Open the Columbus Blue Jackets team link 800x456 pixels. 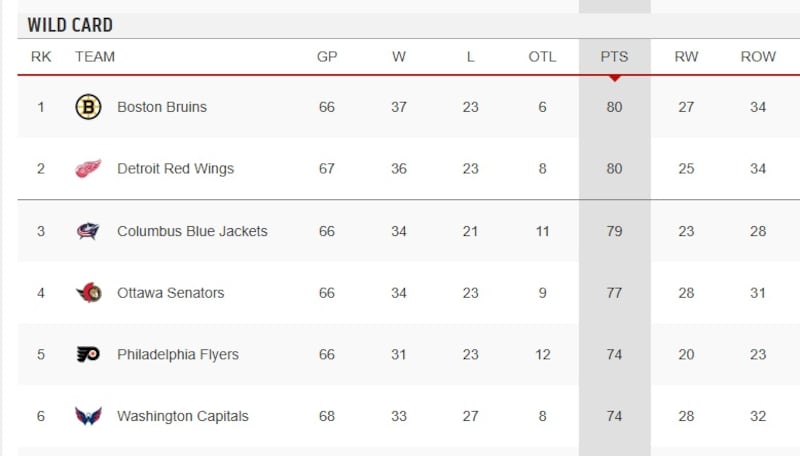[x=192, y=231]
